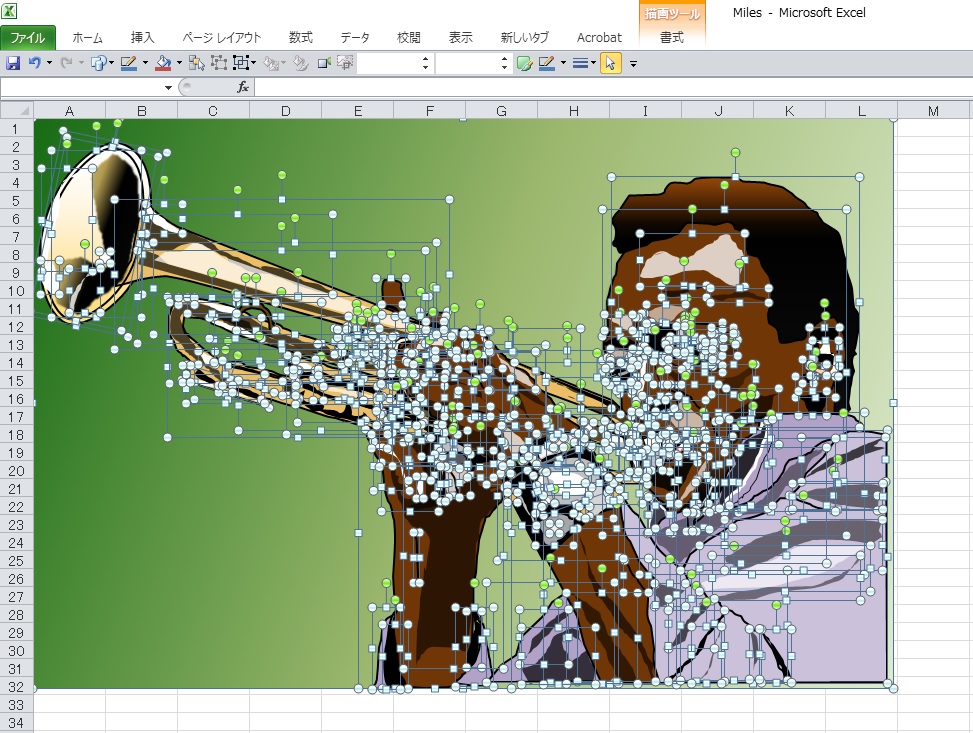
Task: Click the Select All corner button
Action: 17,110
